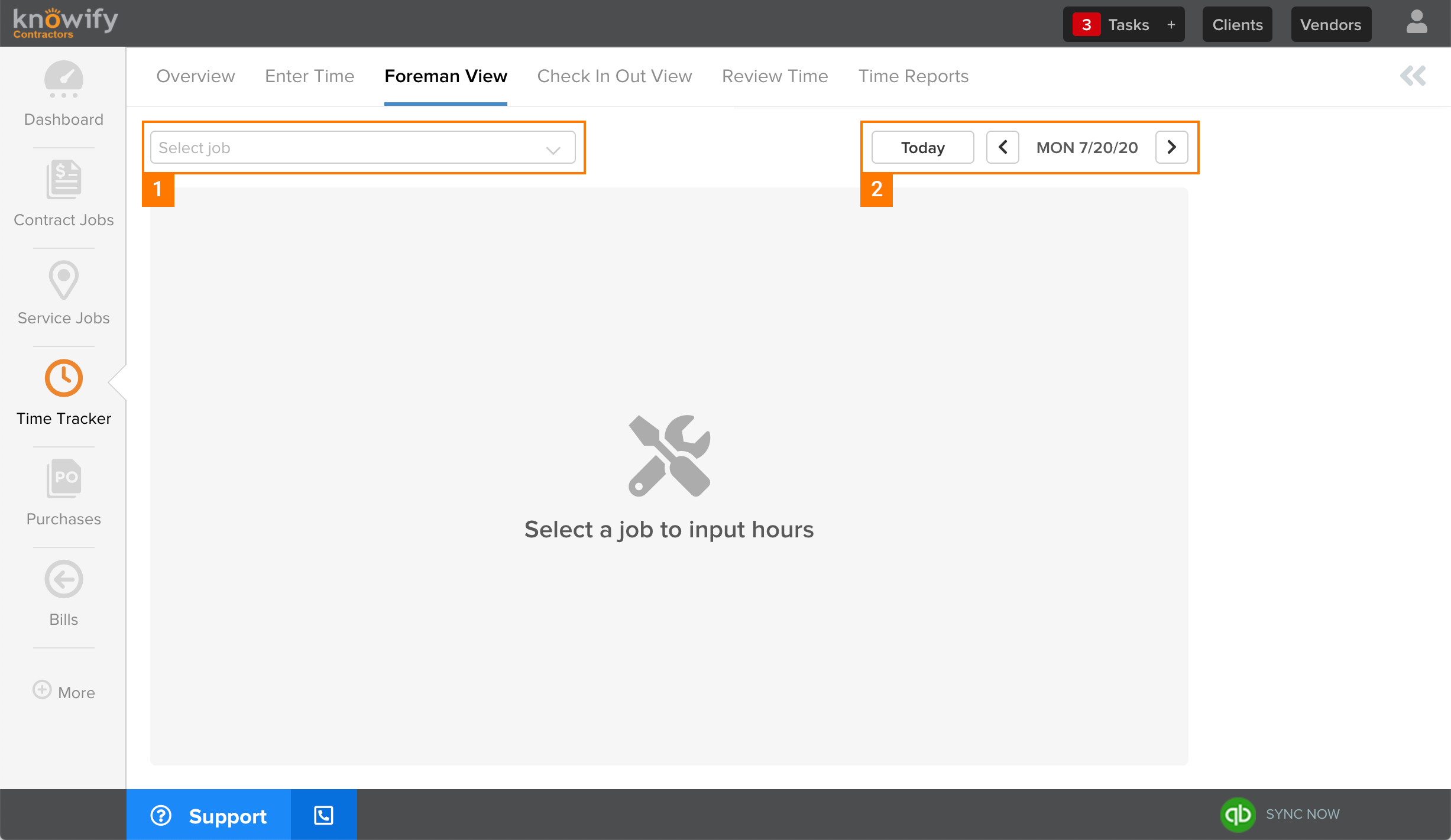Click the Support button label
Viewport: 1451px width, 840px height.
(x=228, y=816)
